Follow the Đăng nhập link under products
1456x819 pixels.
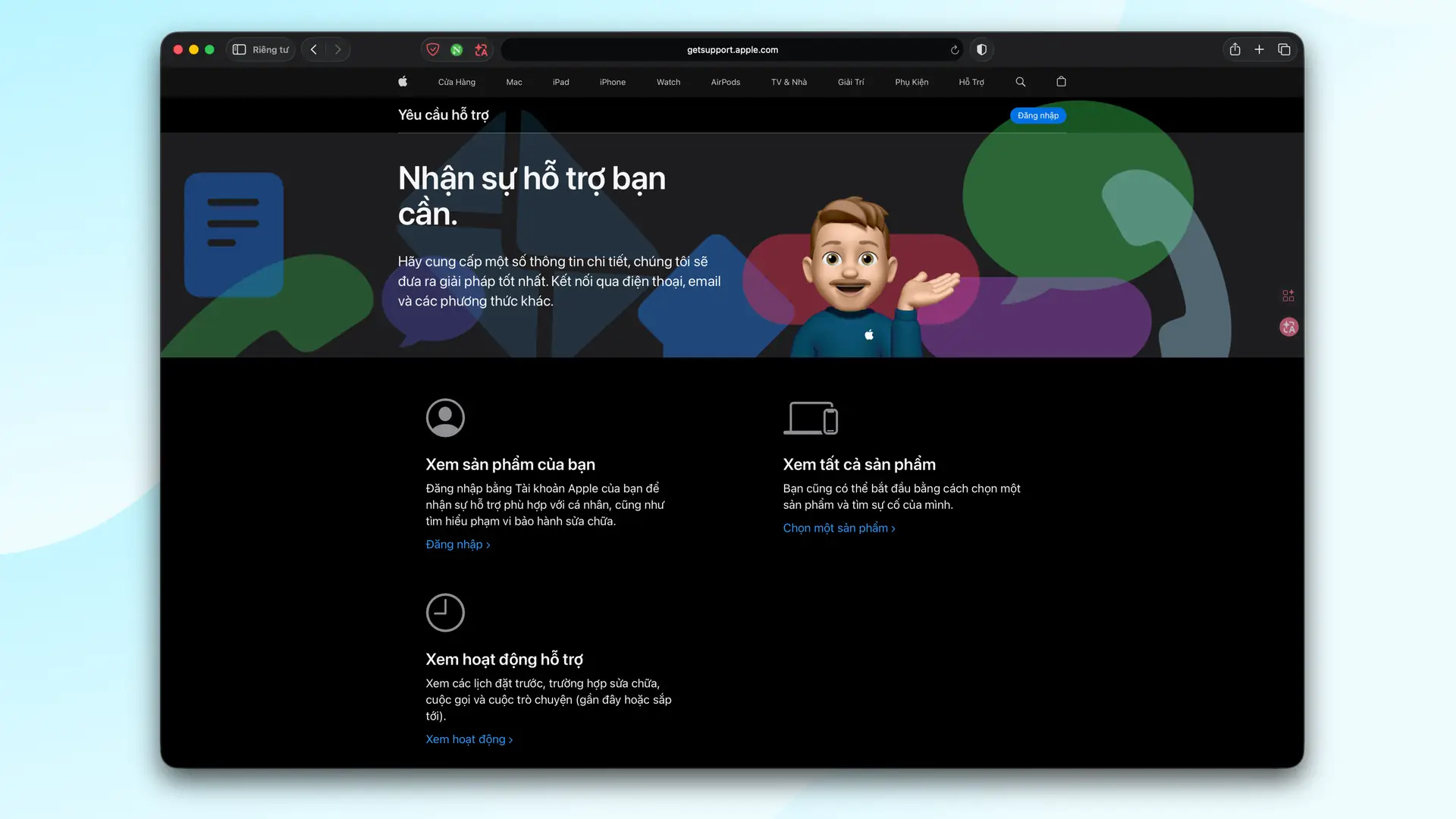[458, 544]
